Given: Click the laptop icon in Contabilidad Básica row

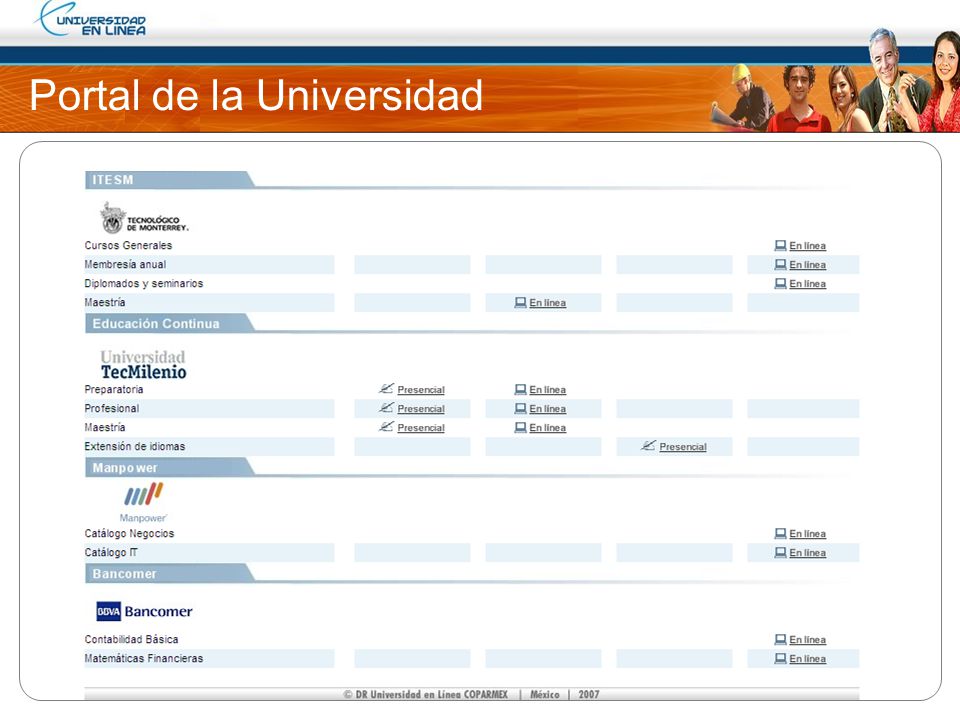Looking at the screenshot, I should [x=780, y=639].
